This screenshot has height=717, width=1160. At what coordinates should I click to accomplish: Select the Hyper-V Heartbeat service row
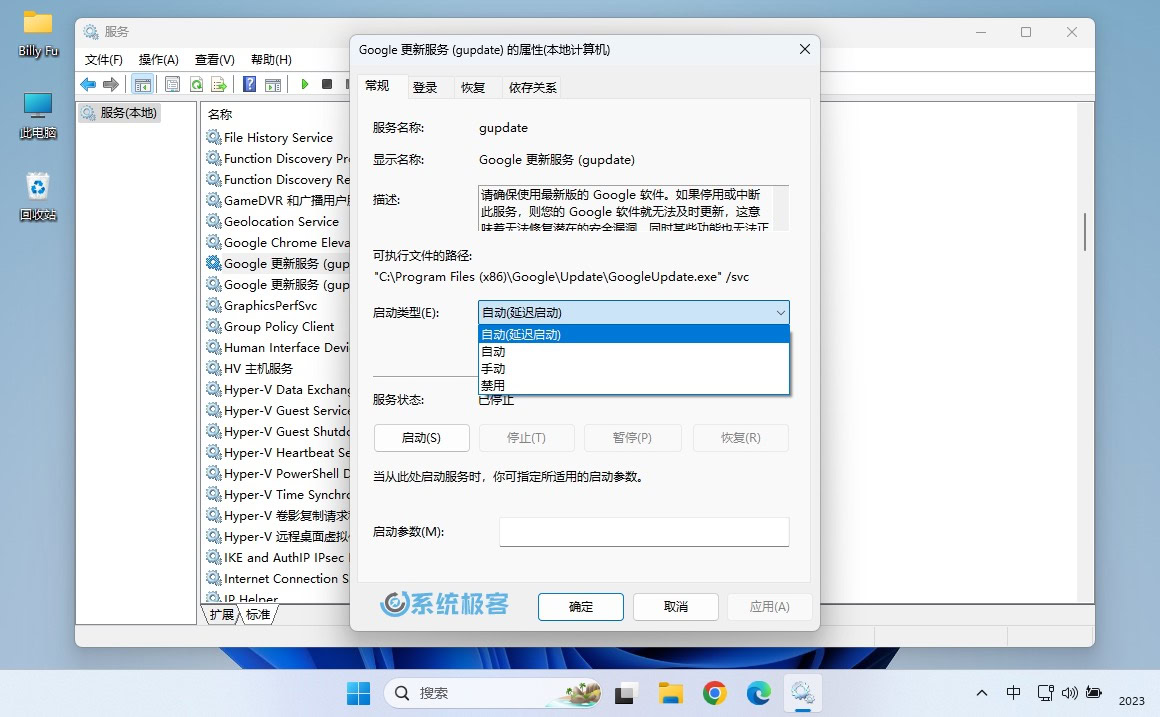click(277, 453)
